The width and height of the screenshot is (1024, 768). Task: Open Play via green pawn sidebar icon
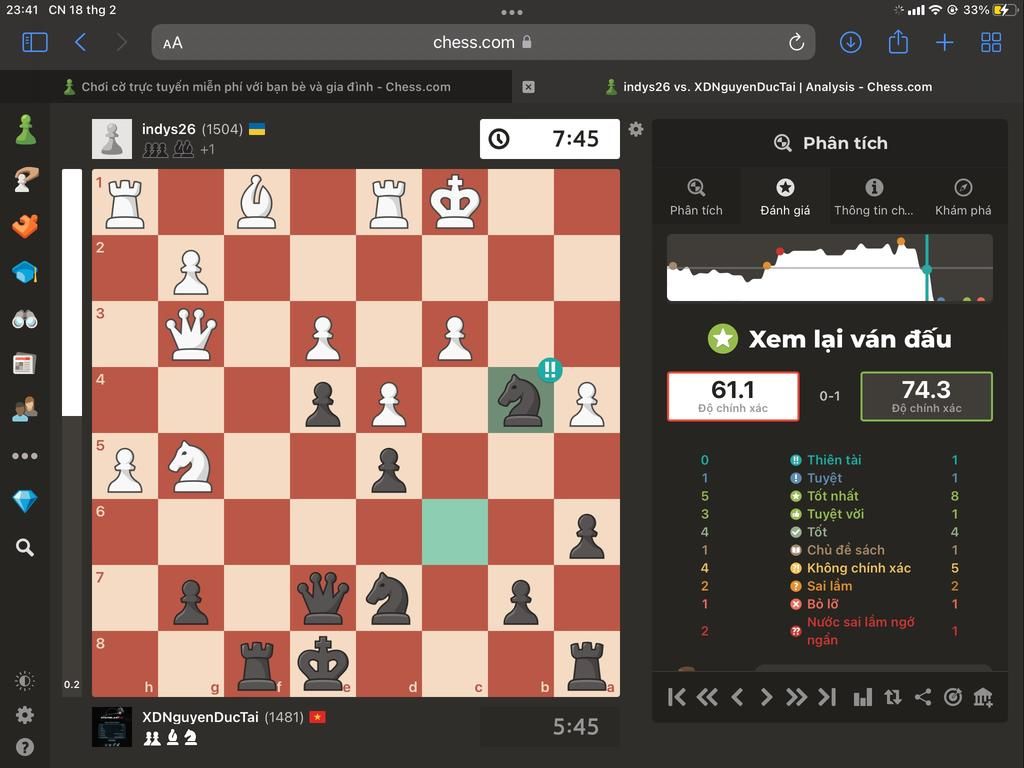click(25, 129)
